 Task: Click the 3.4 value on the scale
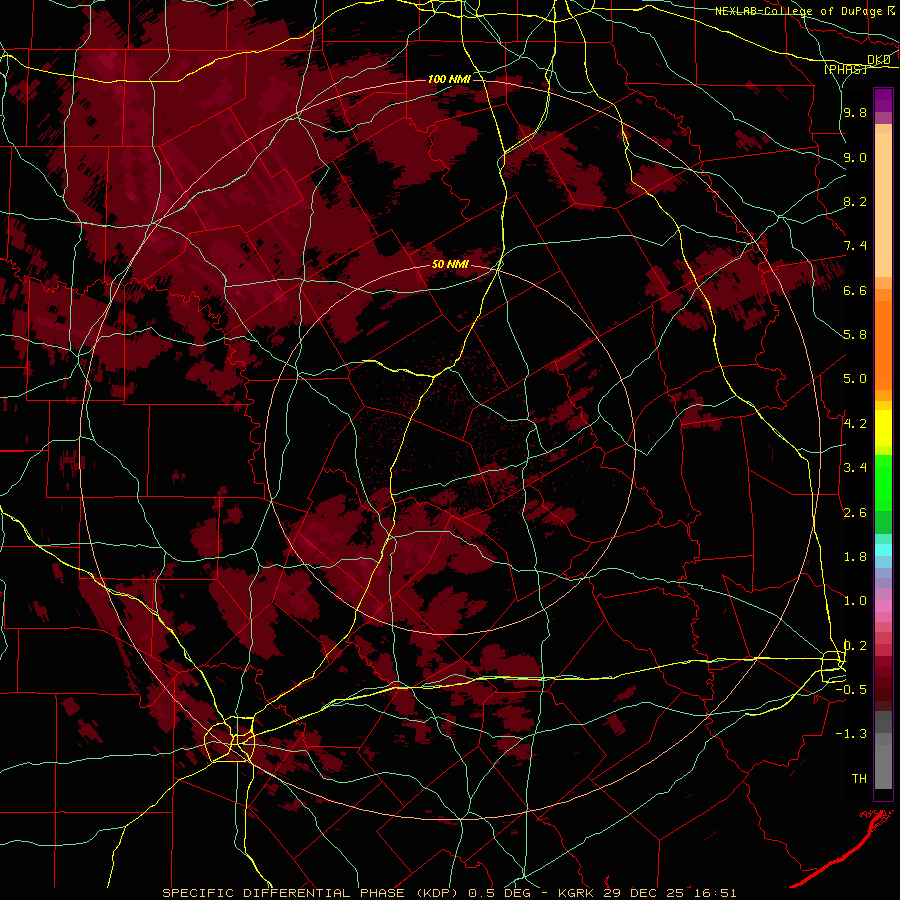(x=855, y=468)
